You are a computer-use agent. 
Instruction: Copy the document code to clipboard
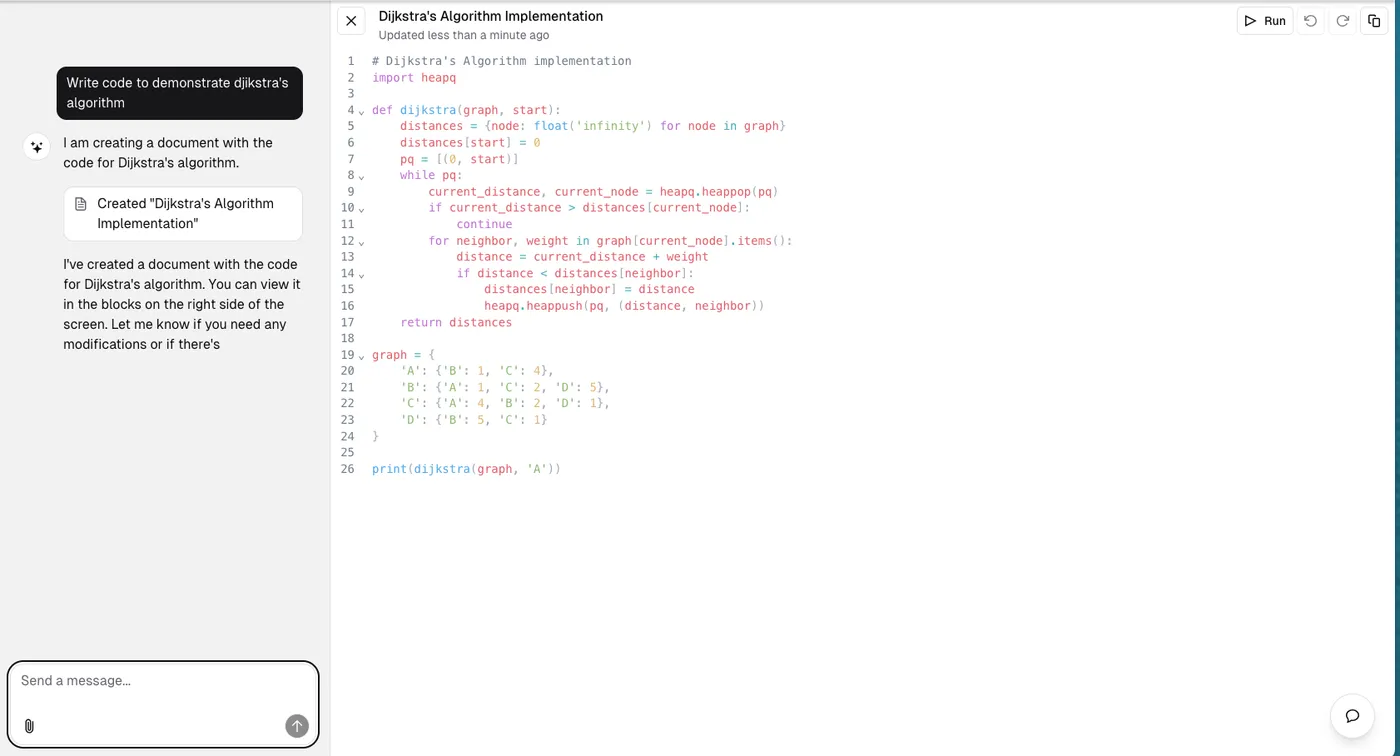(1374, 21)
